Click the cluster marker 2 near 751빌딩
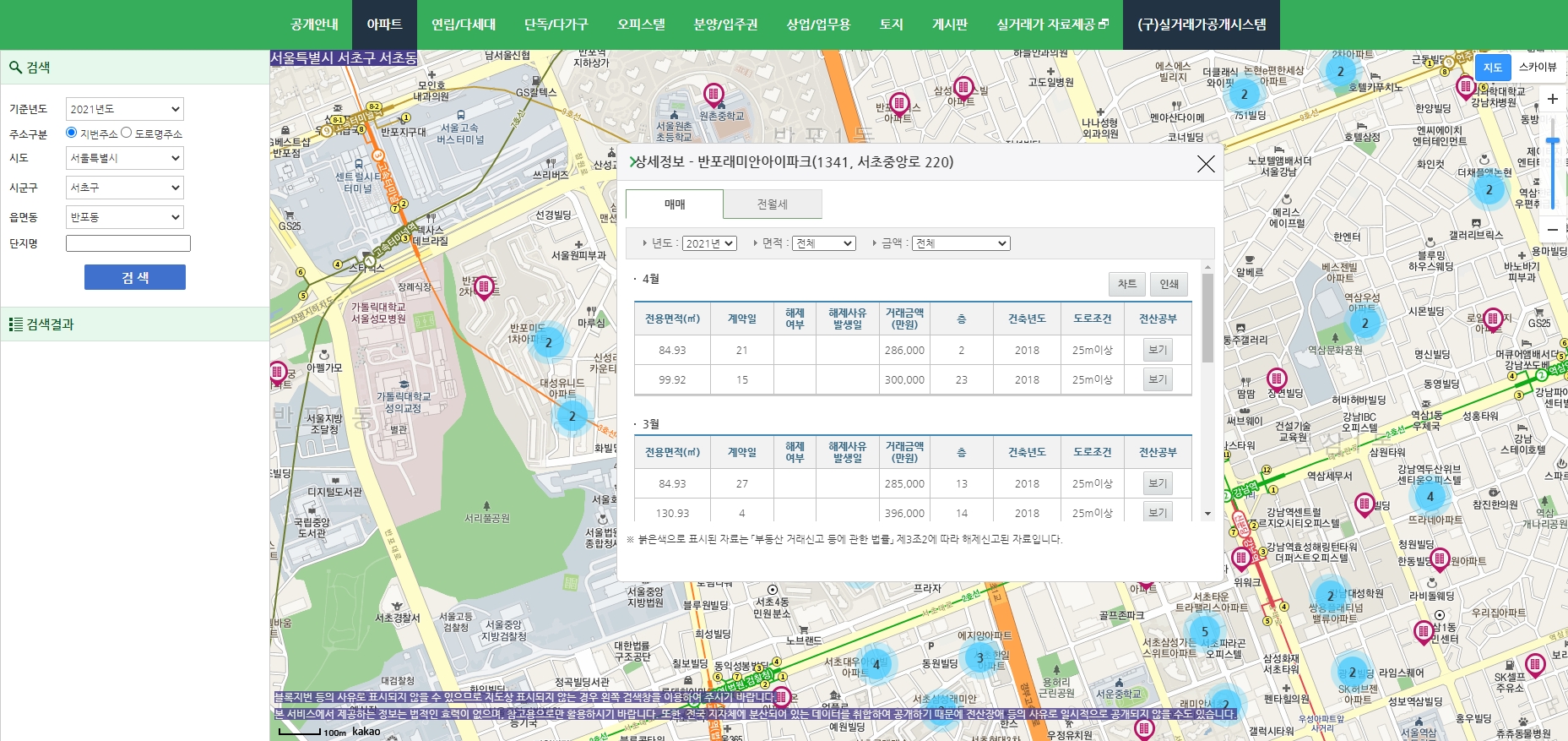 1244,95
